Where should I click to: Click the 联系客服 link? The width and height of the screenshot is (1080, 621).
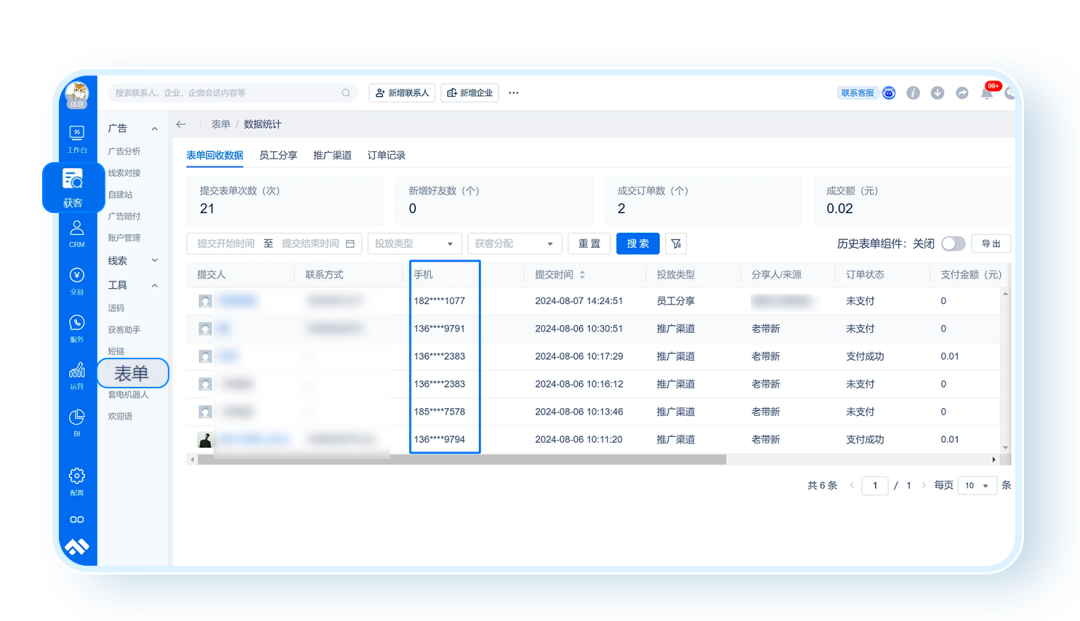[857, 93]
